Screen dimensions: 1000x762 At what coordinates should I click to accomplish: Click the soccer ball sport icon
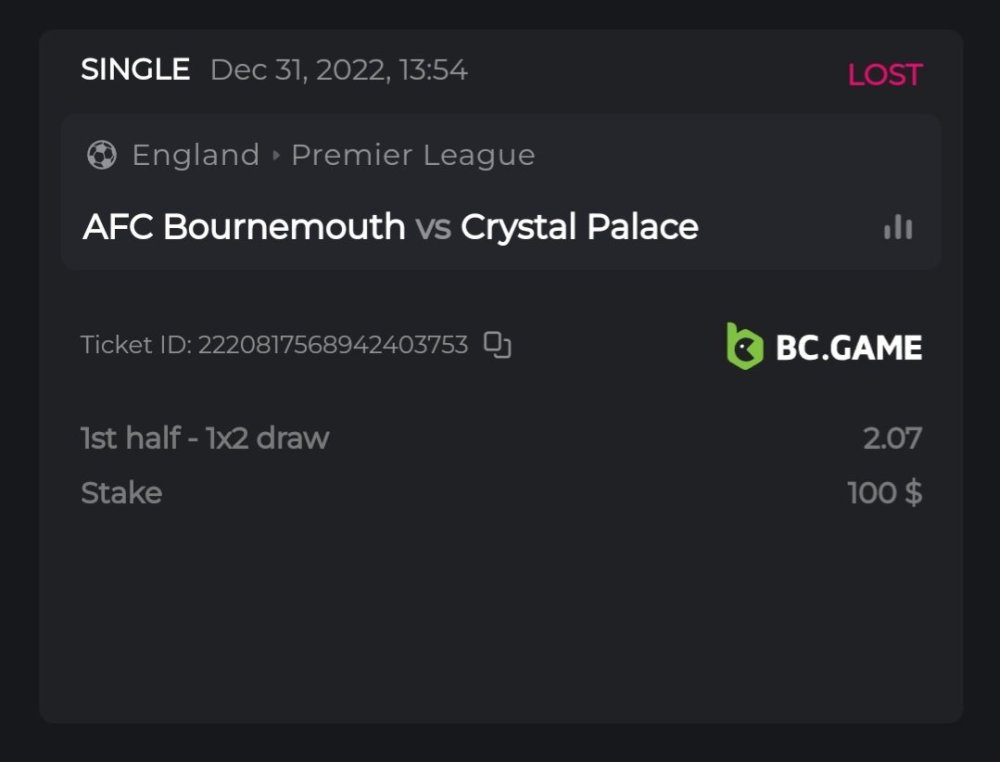point(101,155)
